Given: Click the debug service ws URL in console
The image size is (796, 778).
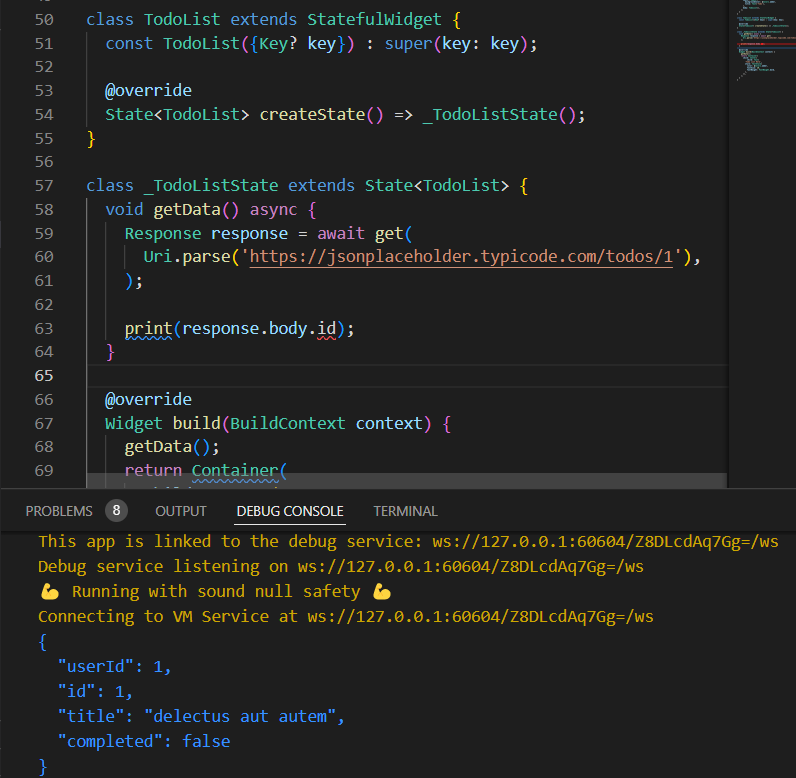Looking at the screenshot, I should (605, 542).
